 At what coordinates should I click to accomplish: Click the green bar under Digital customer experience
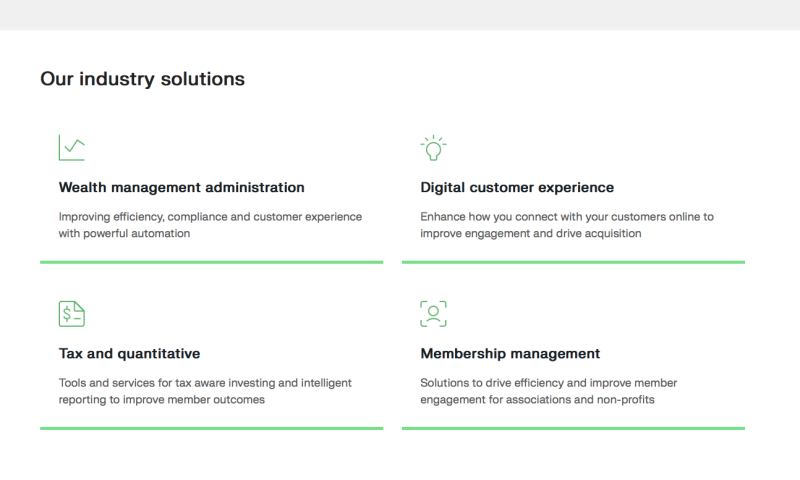pos(573,262)
